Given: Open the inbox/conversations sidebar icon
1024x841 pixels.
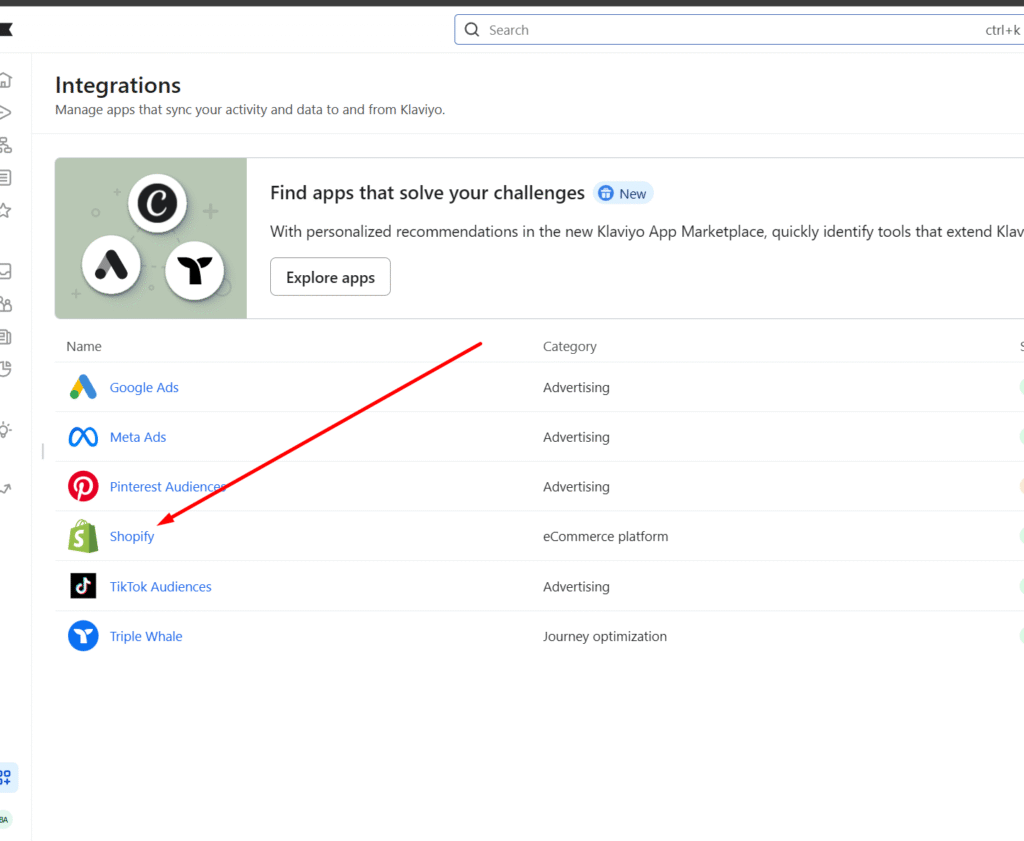Looking at the screenshot, I should click(8, 270).
